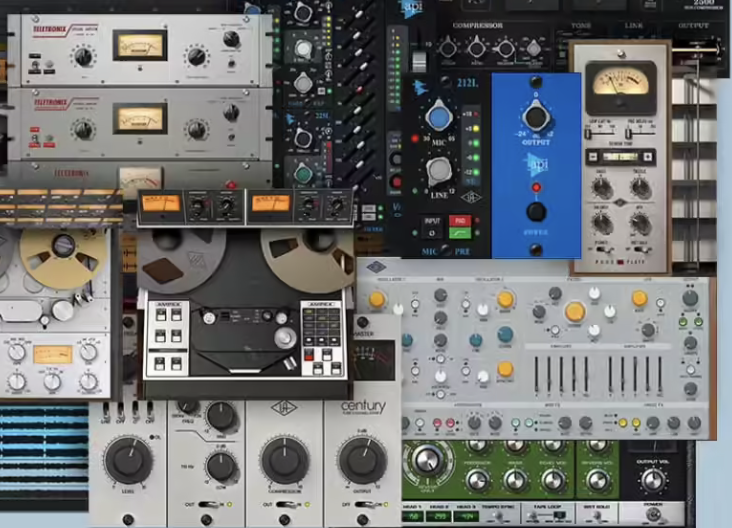Adjust the Output knob on Century channel strip
This screenshot has height=528, width=732.
[363, 461]
